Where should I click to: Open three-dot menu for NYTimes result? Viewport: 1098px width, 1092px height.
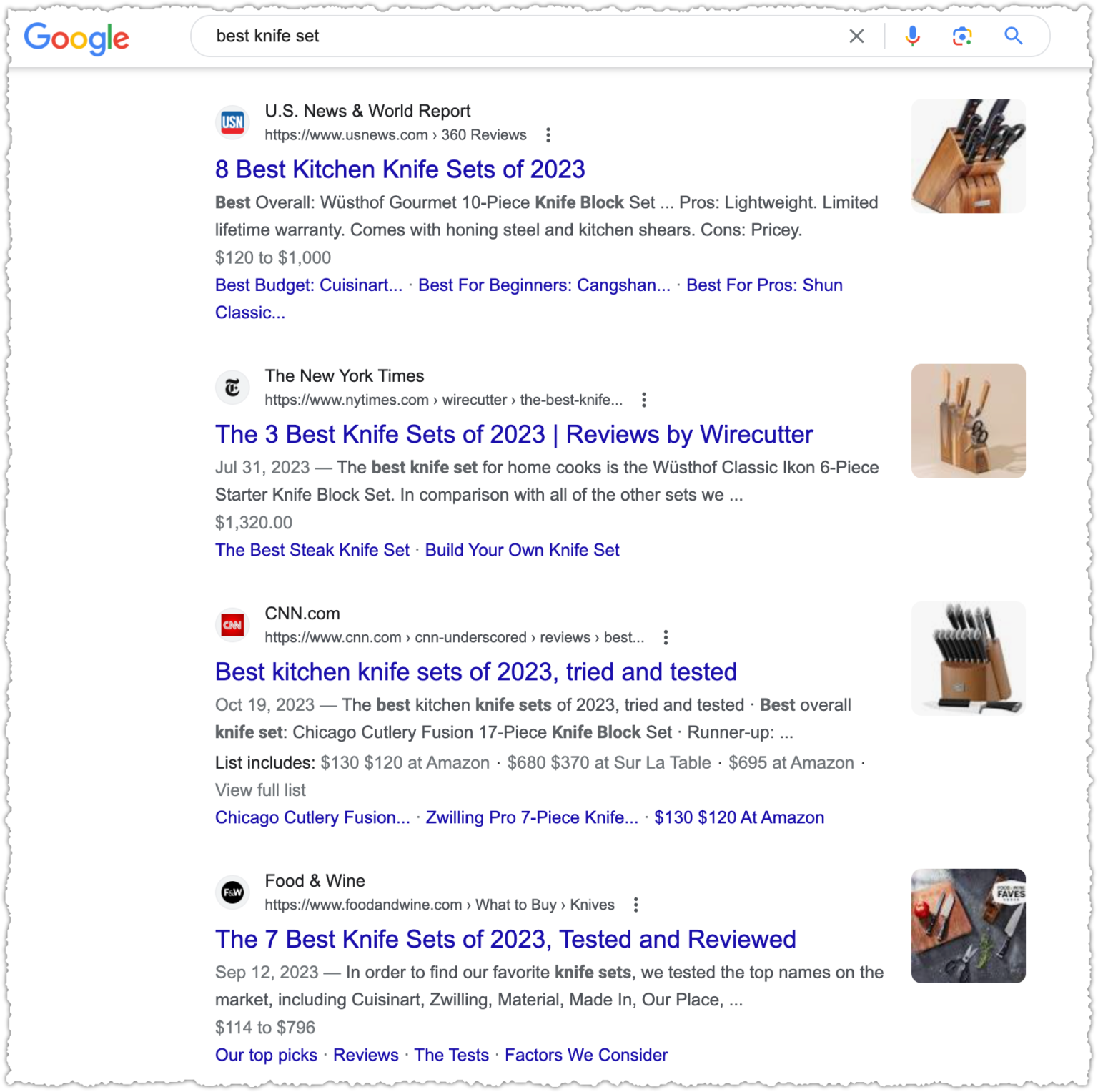(644, 400)
